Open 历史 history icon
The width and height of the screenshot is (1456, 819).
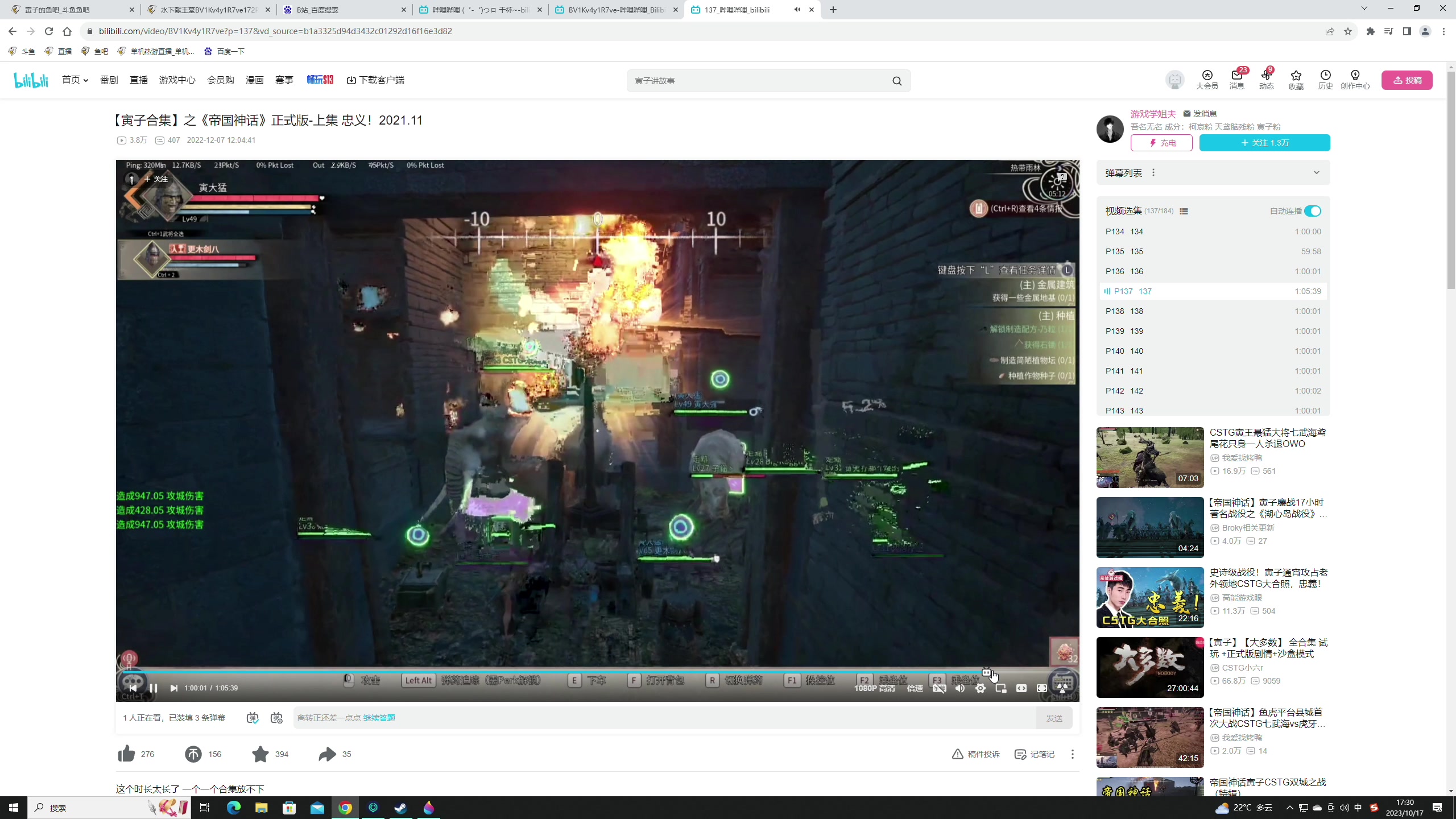[1326, 80]
